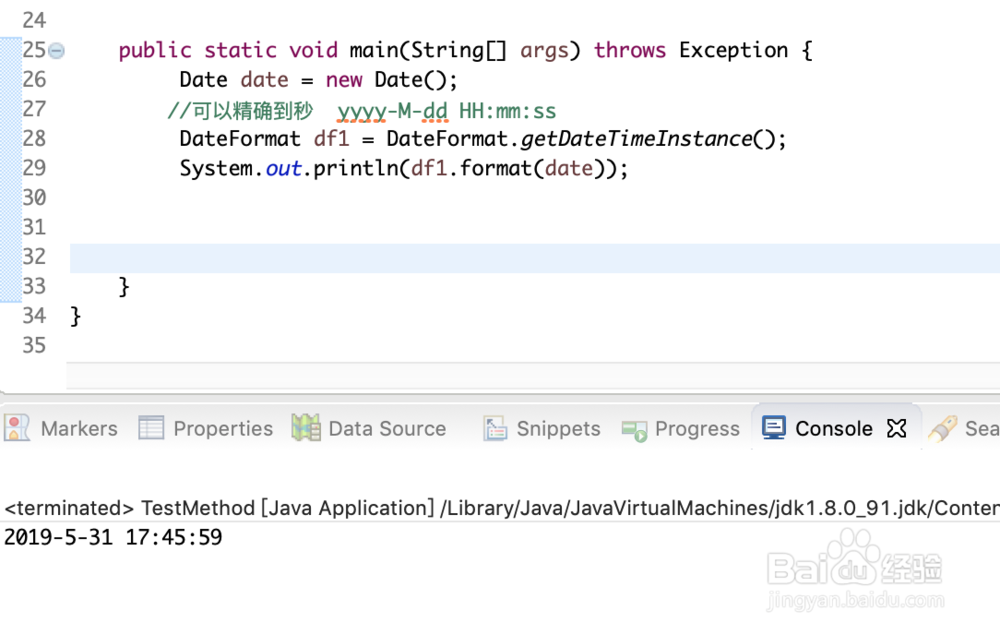Click line number 32 in the editor margin
This screenshot has width=1000, height=635.
pyautogui.click(x=34, y=257)
